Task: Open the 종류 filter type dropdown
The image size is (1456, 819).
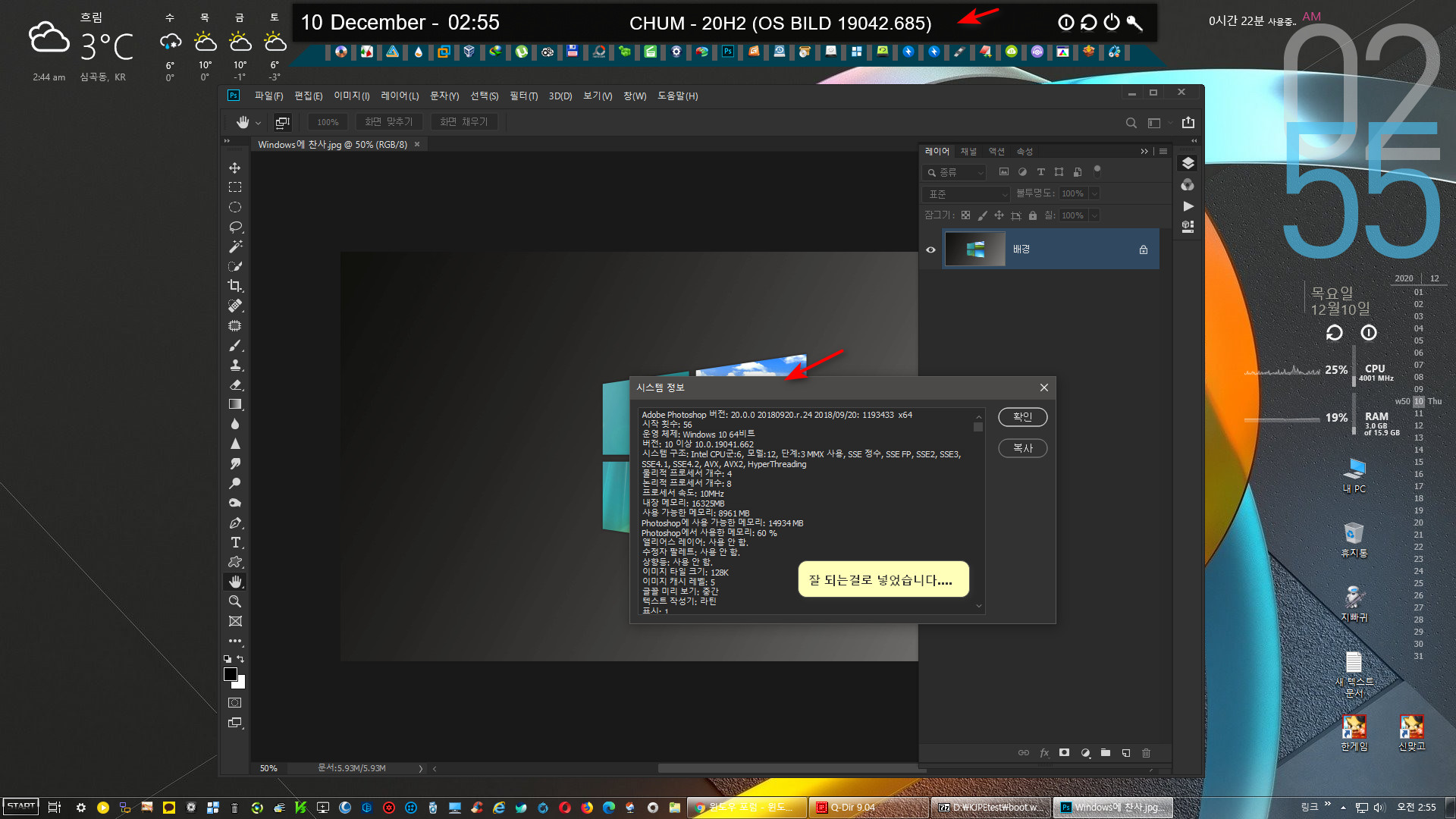Action: (x=955, y=173)
